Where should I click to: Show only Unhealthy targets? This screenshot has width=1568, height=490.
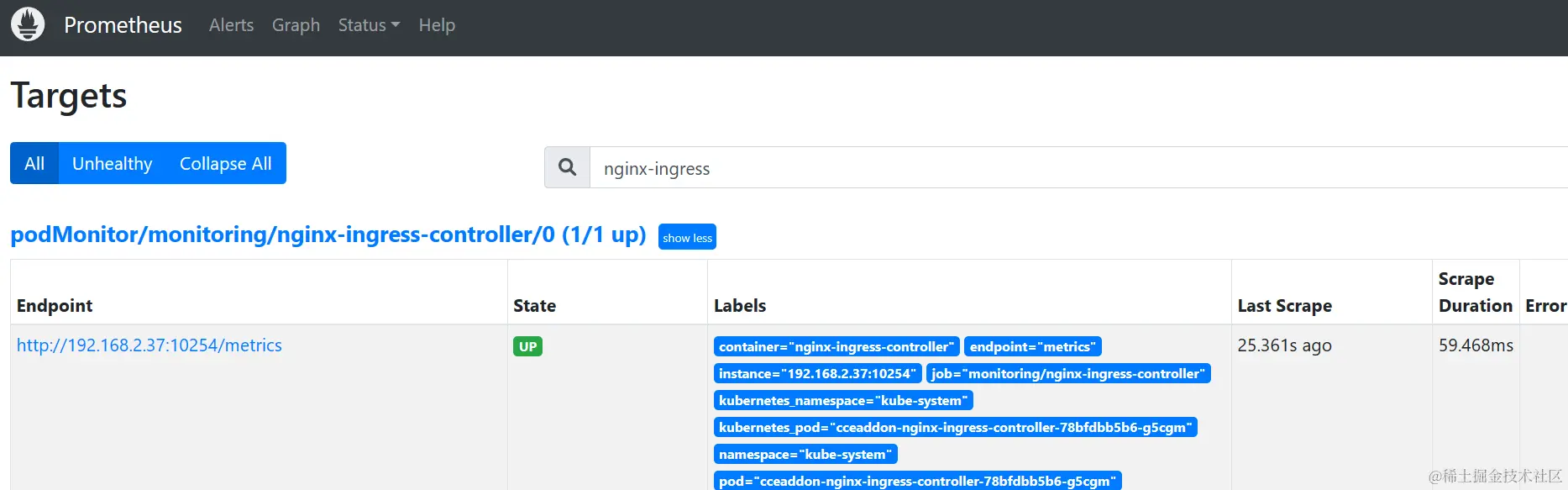point(113,163)
